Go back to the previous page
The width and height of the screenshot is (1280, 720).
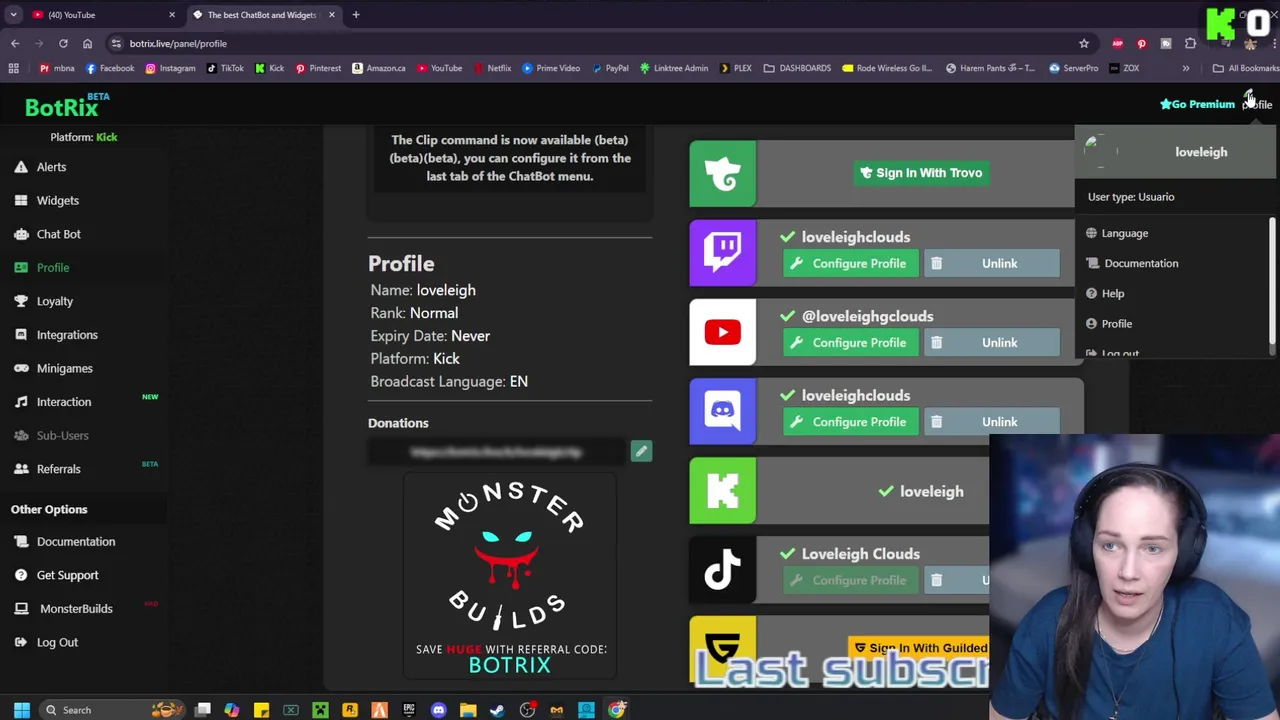pyautogui.click(x=15, y=43)
